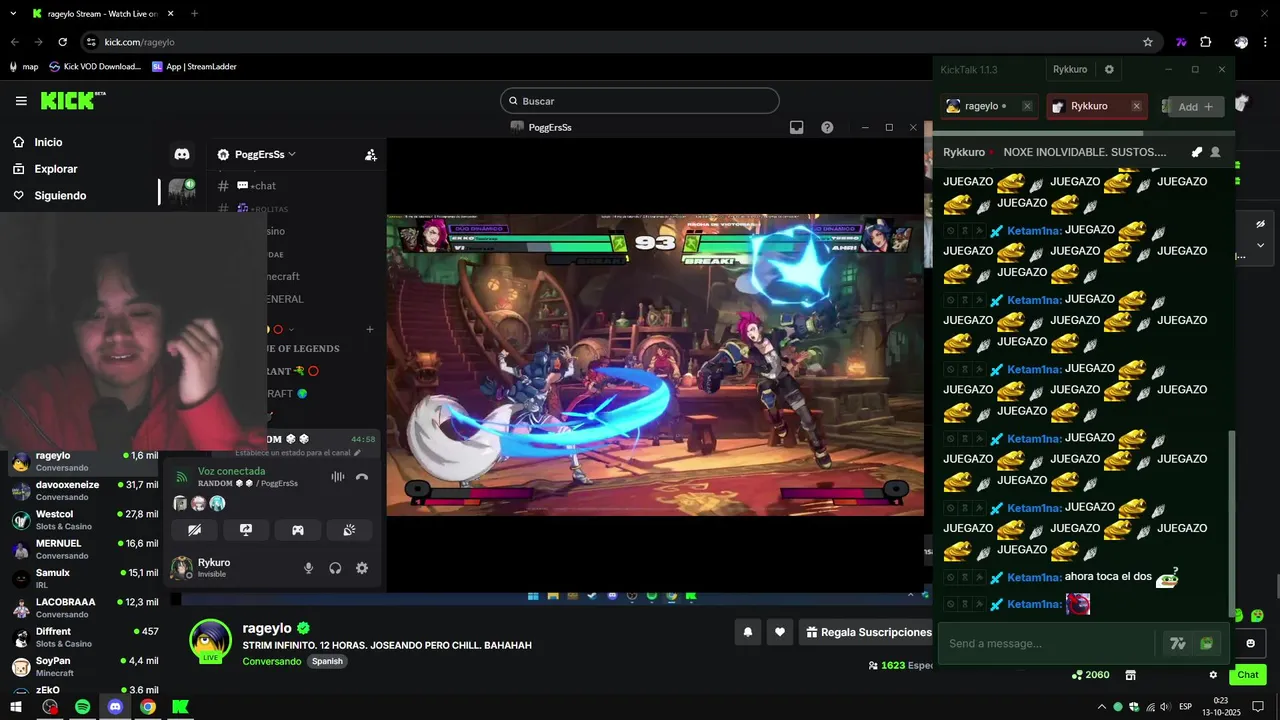Open Samulx channel in sidebar
Viewport: 1280px width, 720px height.
[83, 578]
